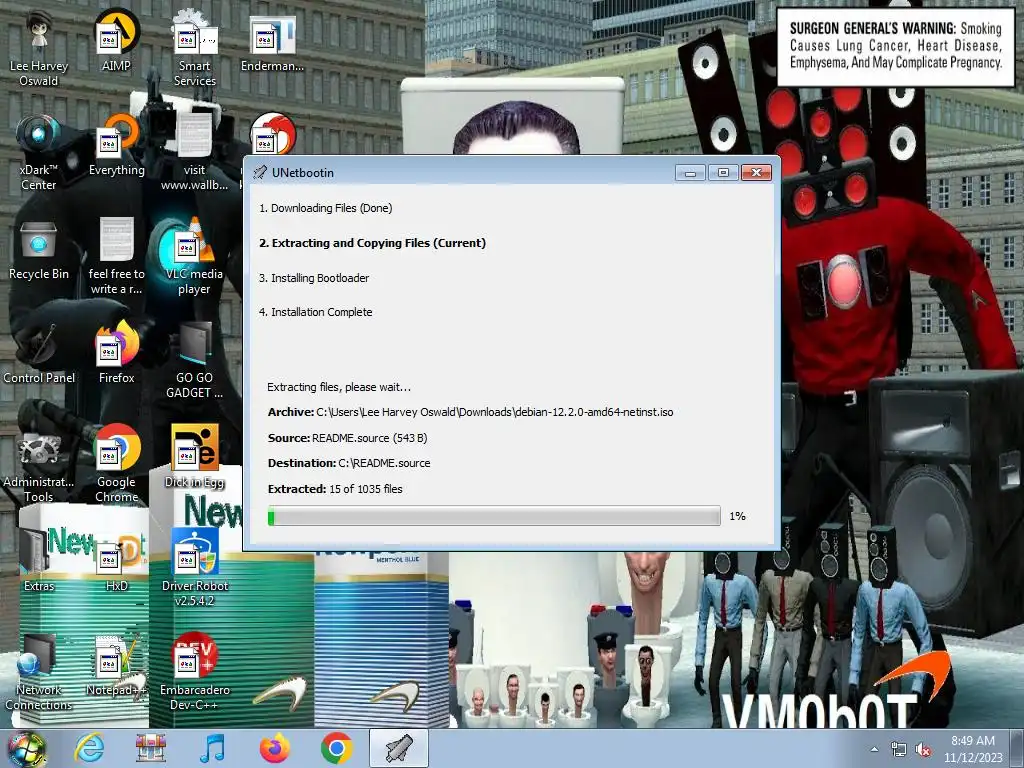Close the UNetbootin window
Viewport: 1024px width, 768px height.
(x=756, y=172)
